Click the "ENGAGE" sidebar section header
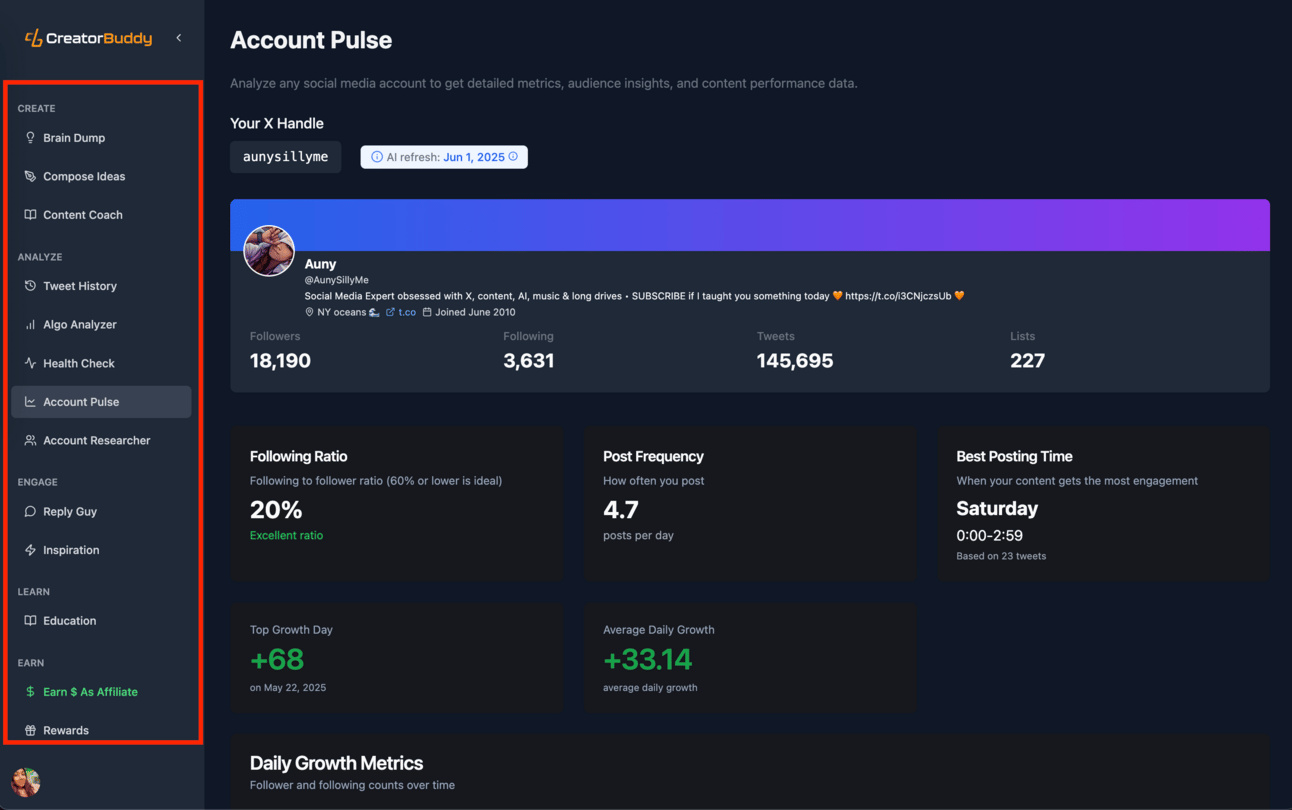The image size is (1292, 810). click(x=38, y=482)
